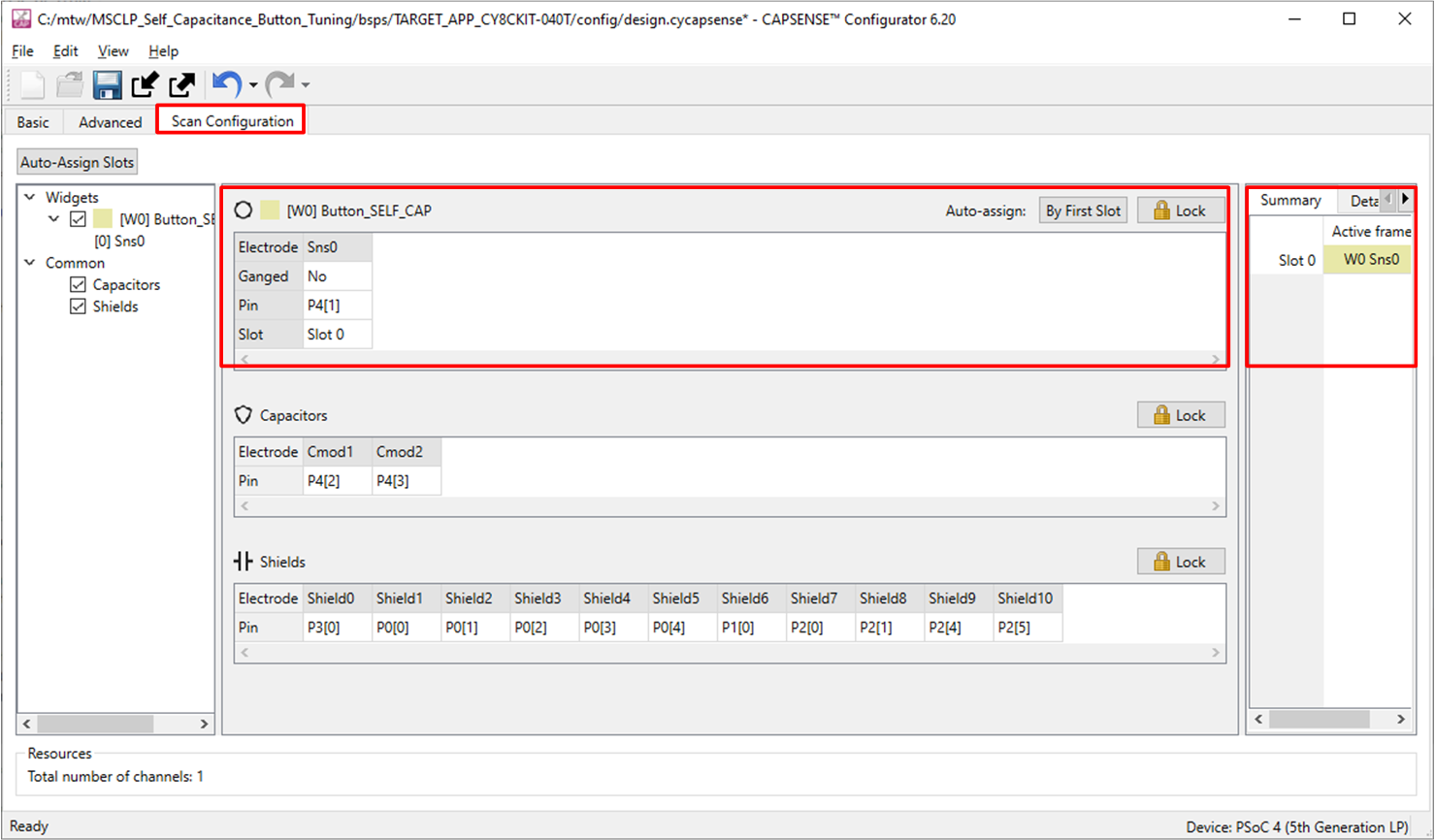Toggle the Capacitors checkbox in tree
Viewport: 1435px width, 840px height.
pos(78,284)
